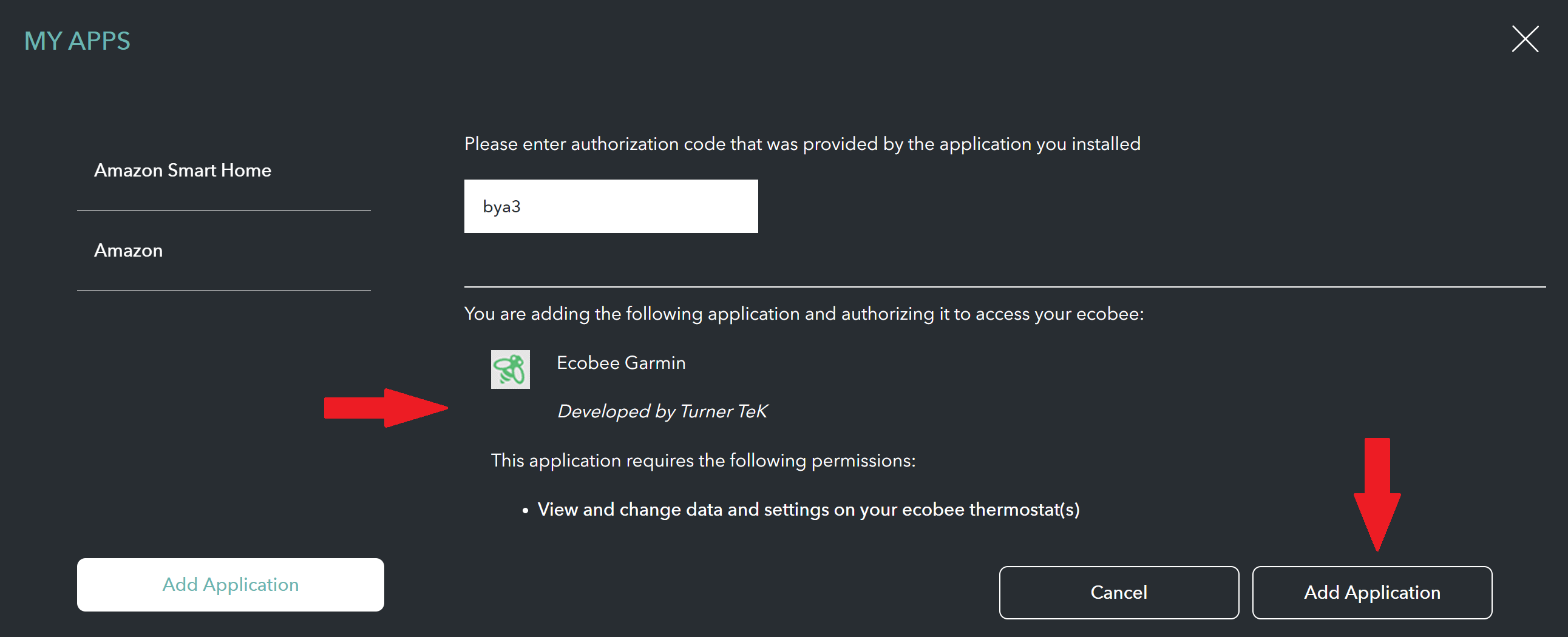Select Amazon Smart Home in apps list
Viewport: 1568px width, 637px height.
point(183,170)
